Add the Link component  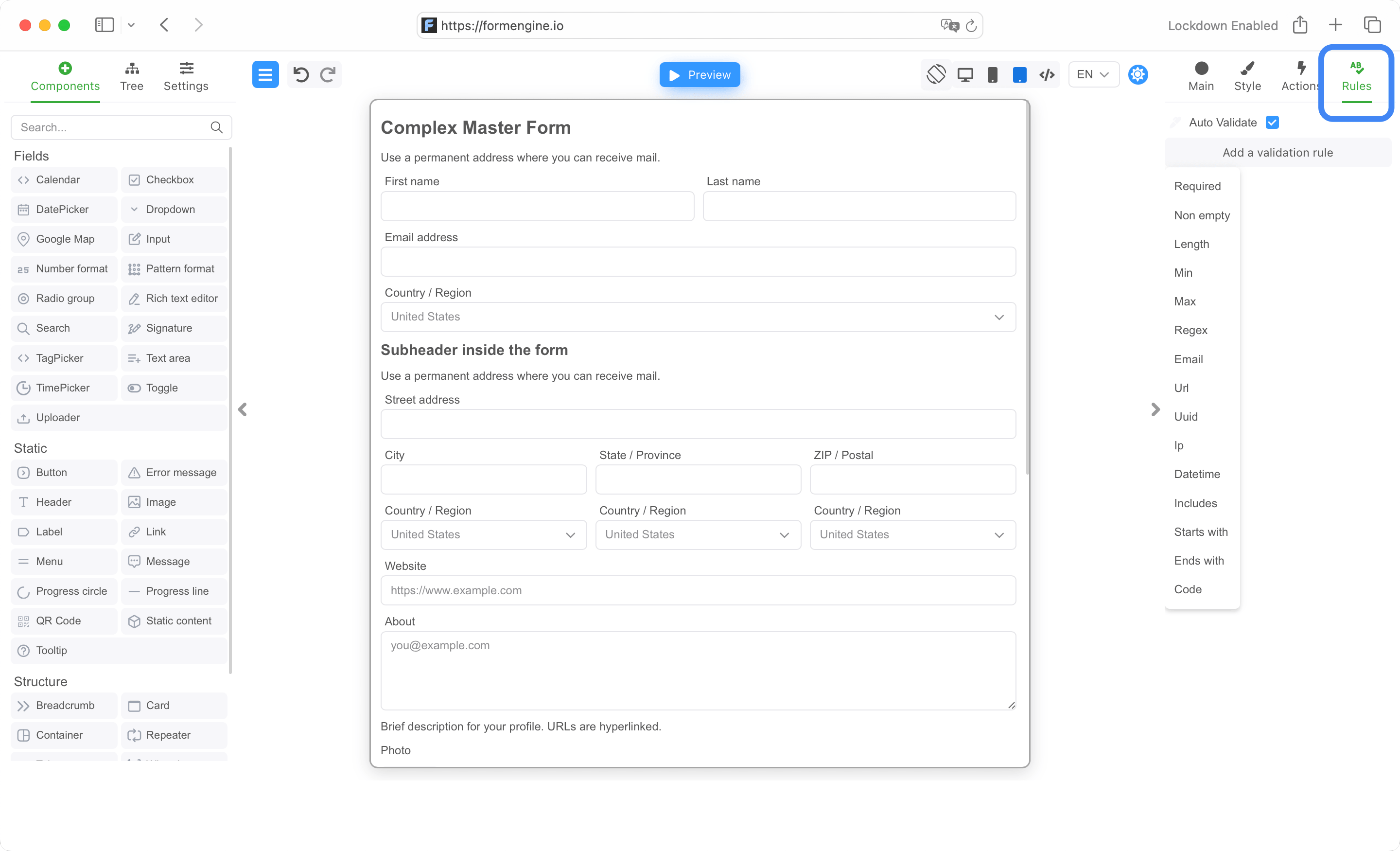[174, 532]
